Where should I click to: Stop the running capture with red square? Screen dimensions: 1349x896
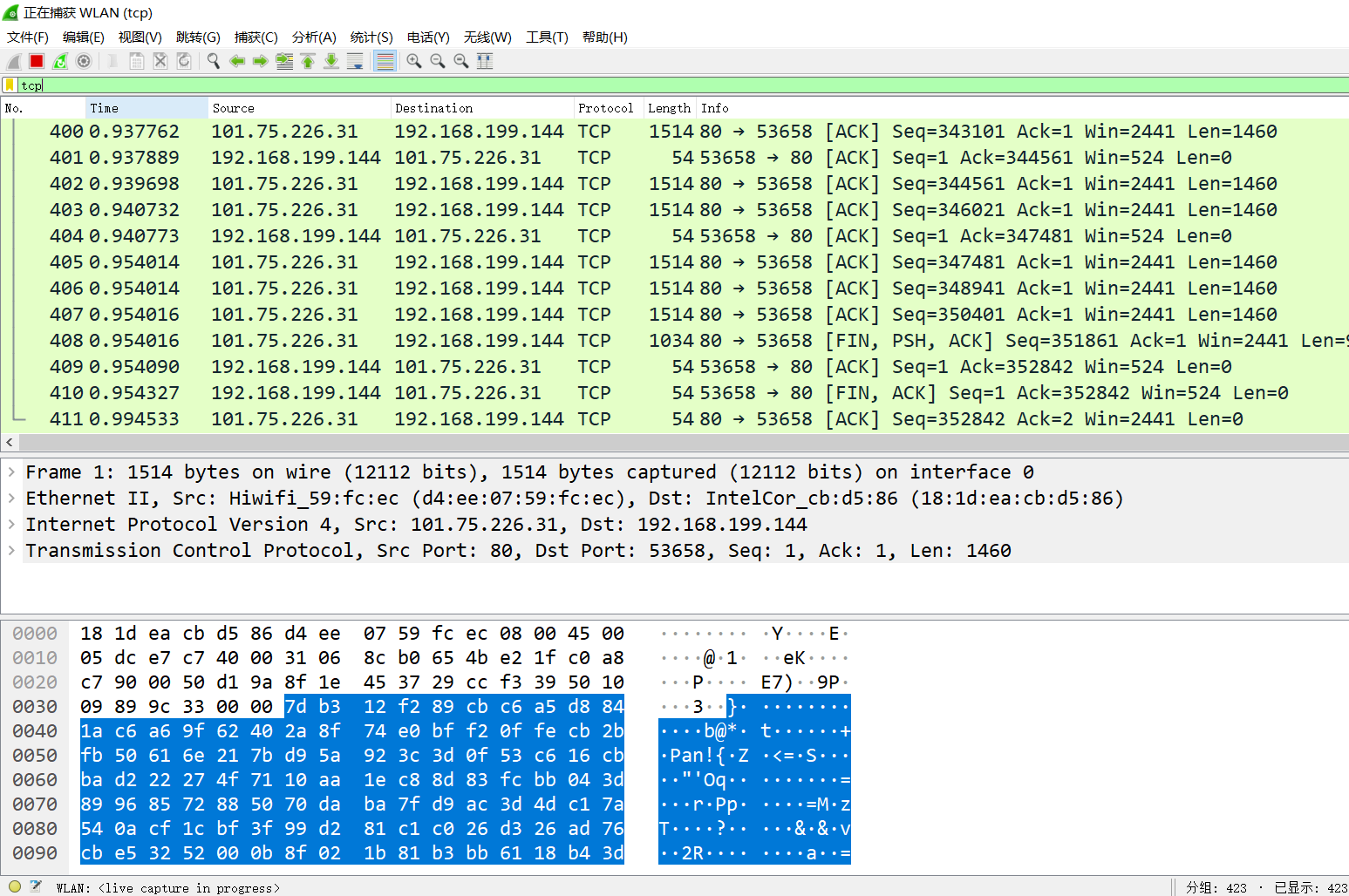(37, 61)
